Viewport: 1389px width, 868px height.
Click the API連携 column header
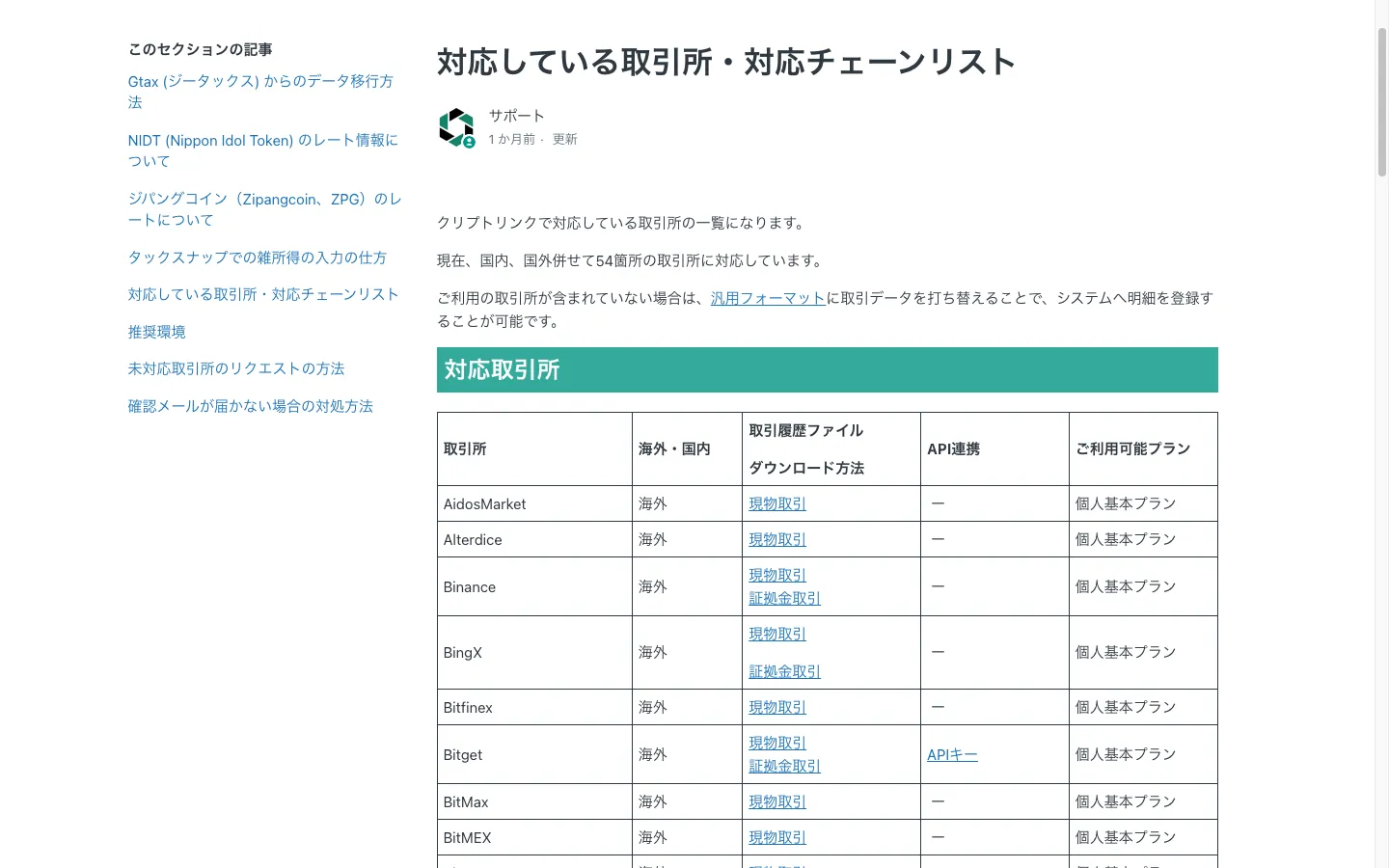[994, 448]
